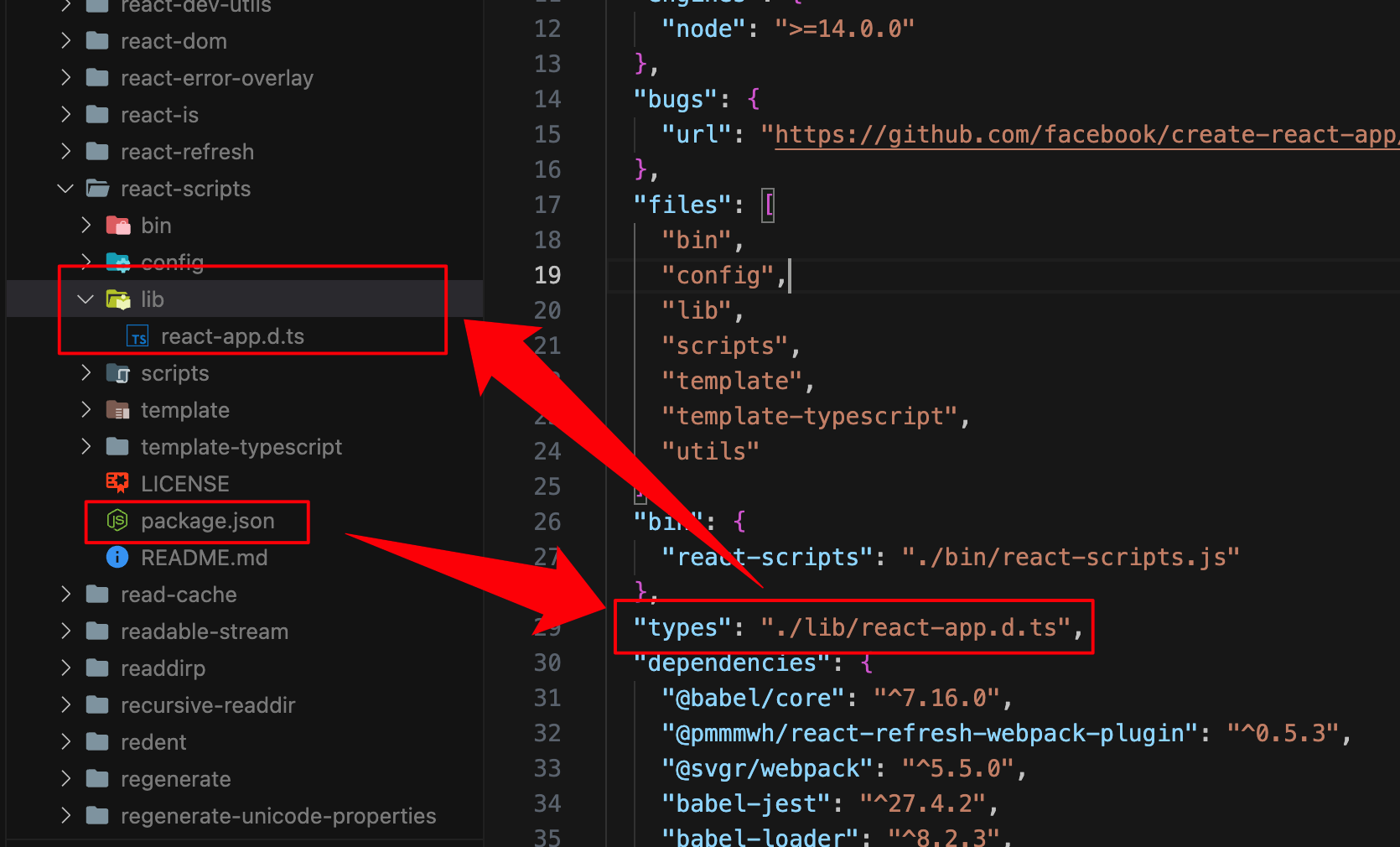Click the "dependencies" key text
1400x847 pixels.
(732, 663)
